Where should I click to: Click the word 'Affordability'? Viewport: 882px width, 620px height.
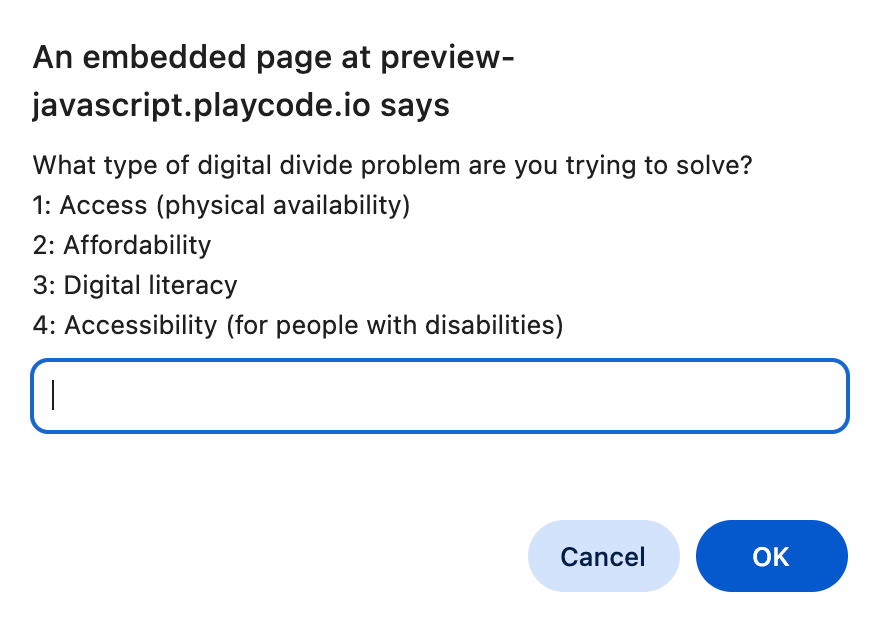point(137,245)
